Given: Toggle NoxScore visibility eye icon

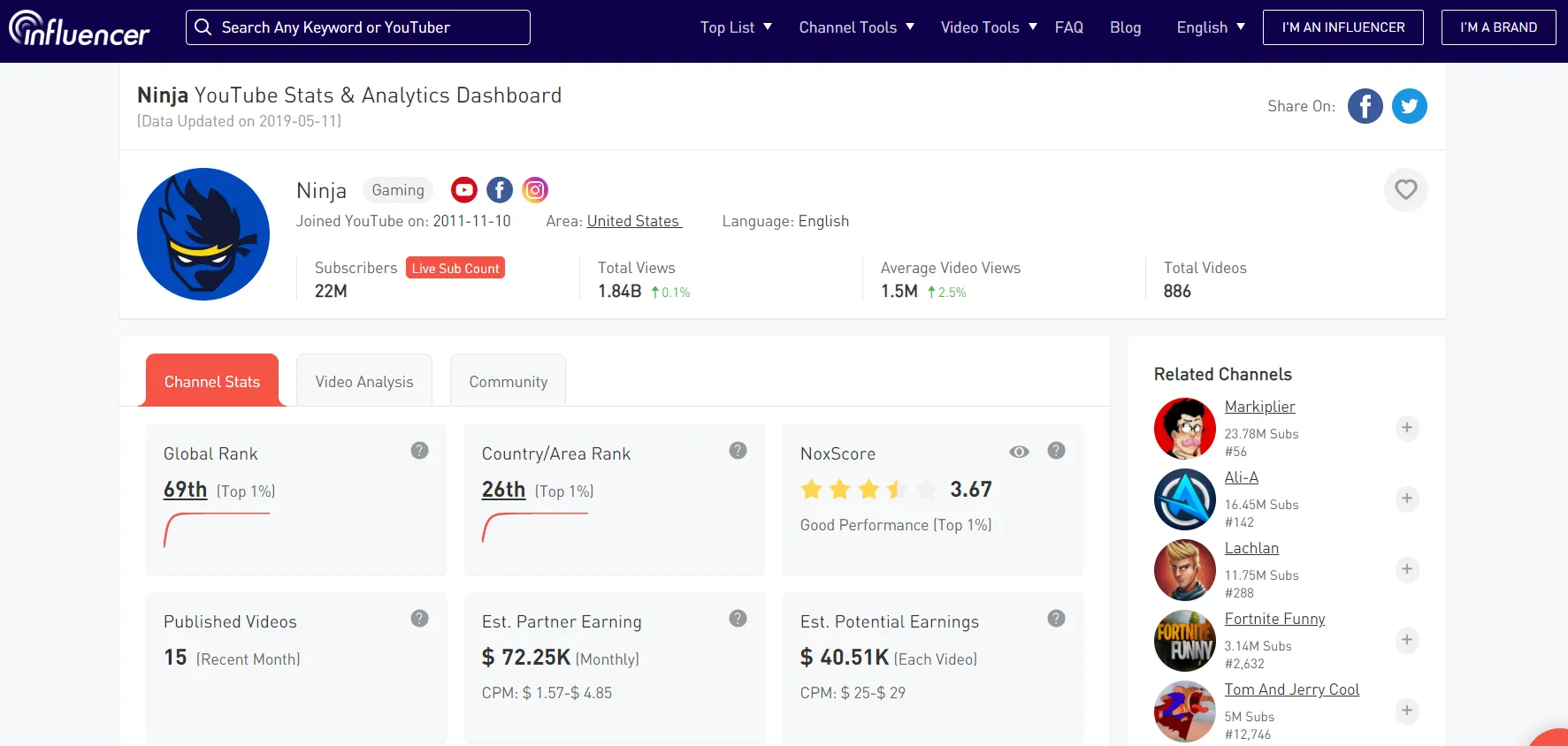Looking at the screenshot, I should [x=1019, y=452].
